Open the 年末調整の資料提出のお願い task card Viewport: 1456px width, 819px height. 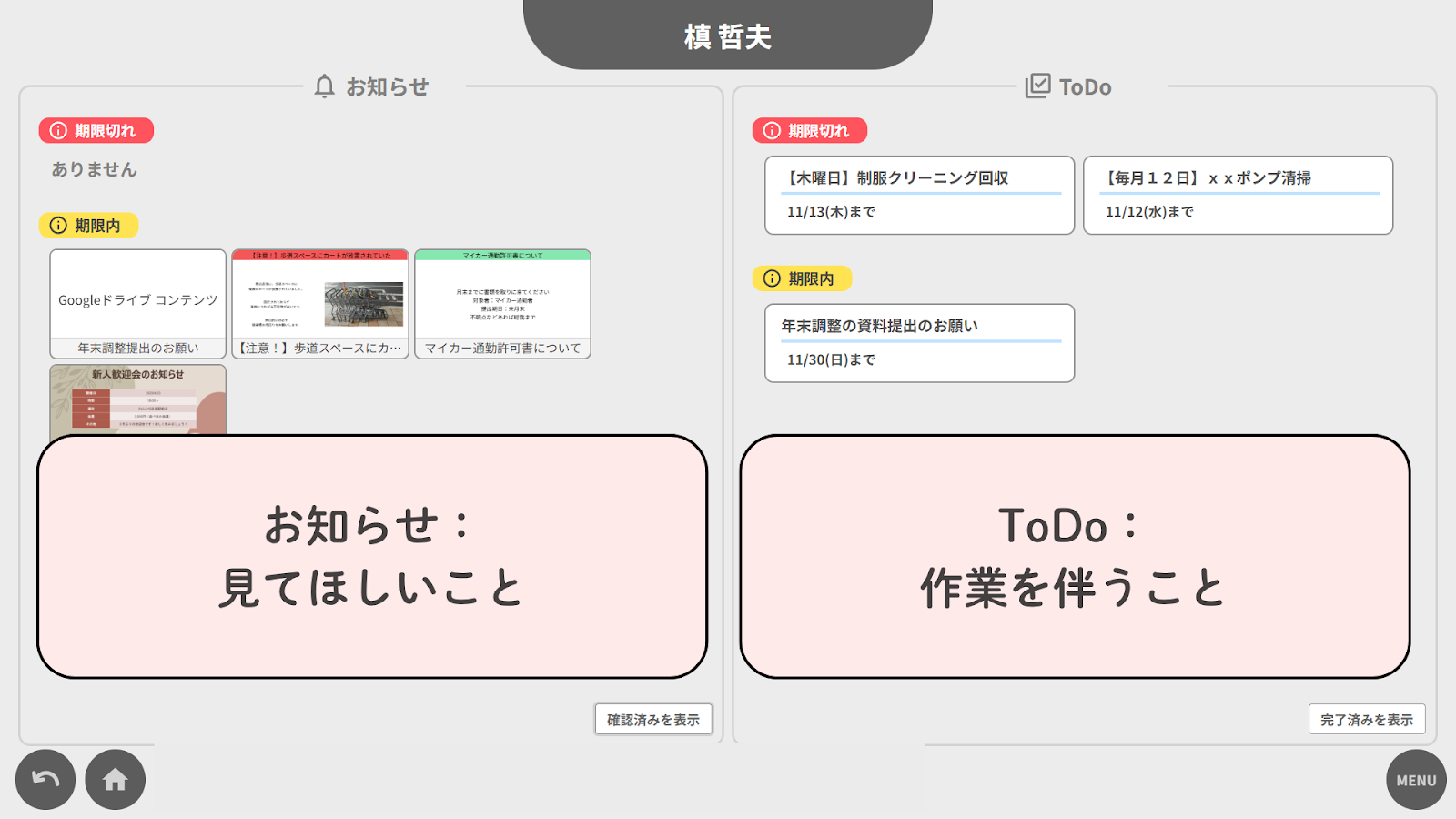(x=919, y=342)
